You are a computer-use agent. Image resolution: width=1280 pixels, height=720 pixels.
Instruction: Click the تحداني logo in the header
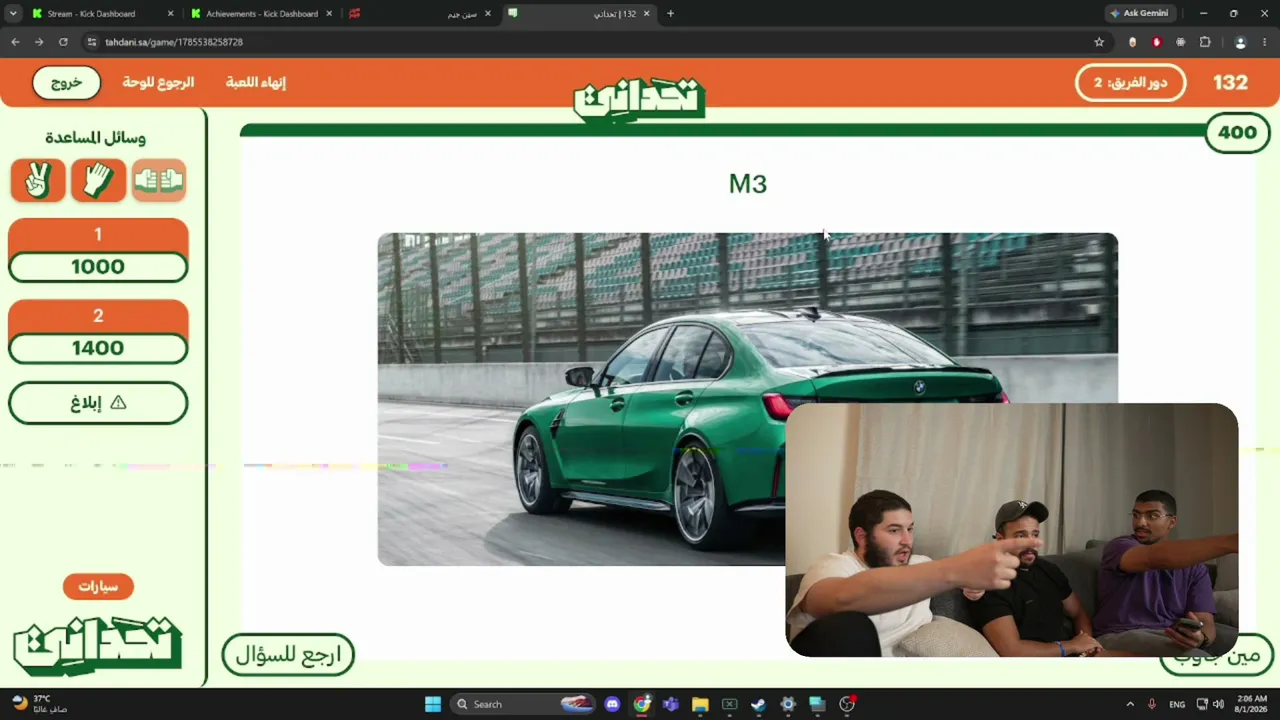coord(639,100)
